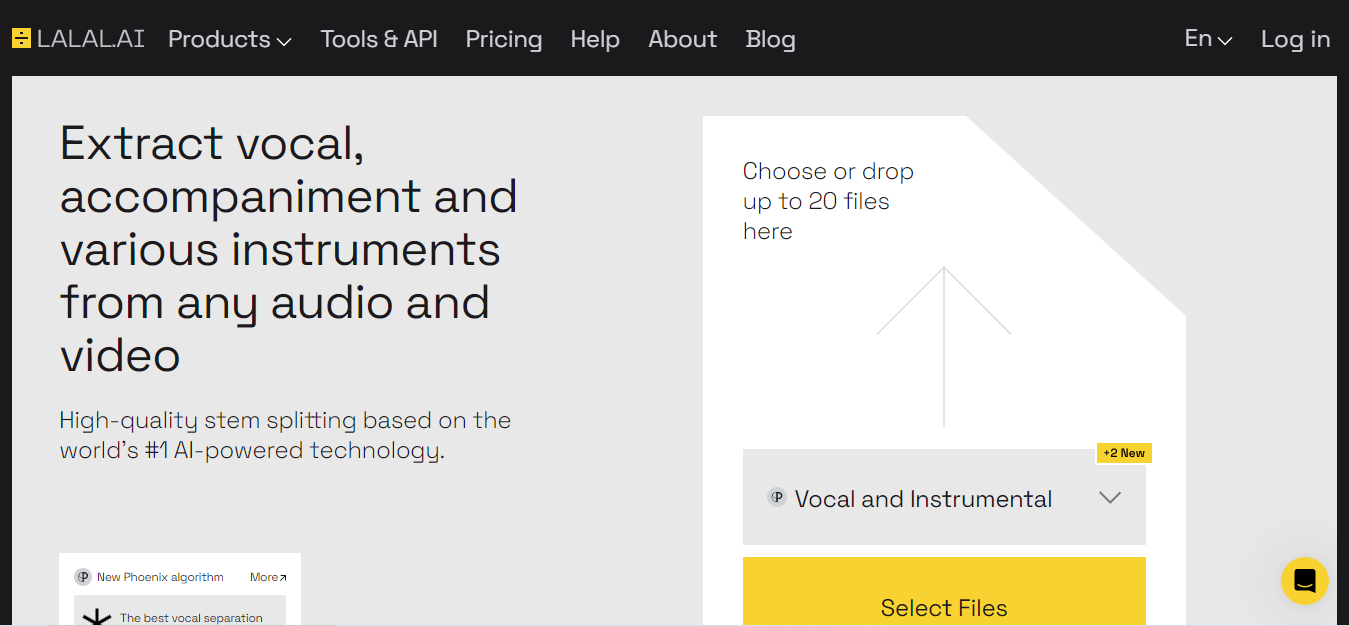The width and height of the screenshot is (1349, 626).
Task: Click the LALAL.AI logo
Action: click(x=78, y=39)
